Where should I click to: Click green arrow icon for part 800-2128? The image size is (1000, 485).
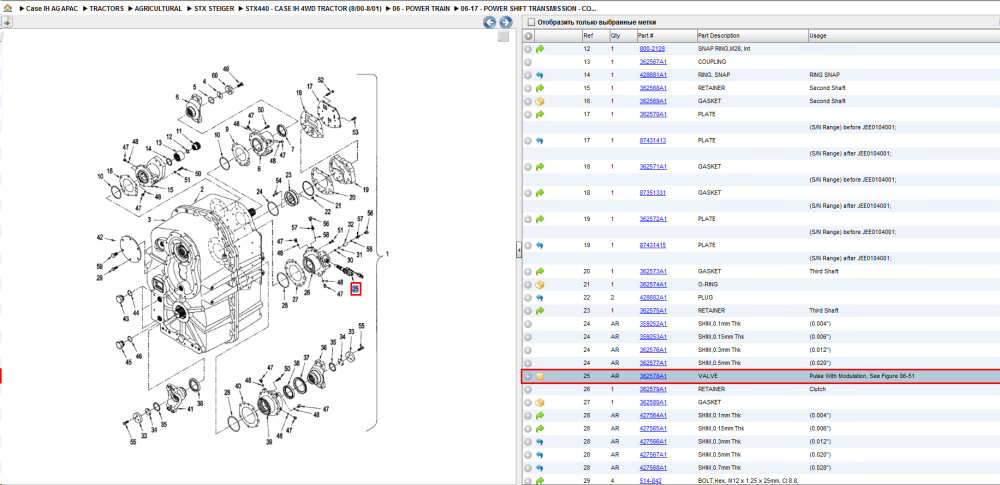[x=540, y=48]
